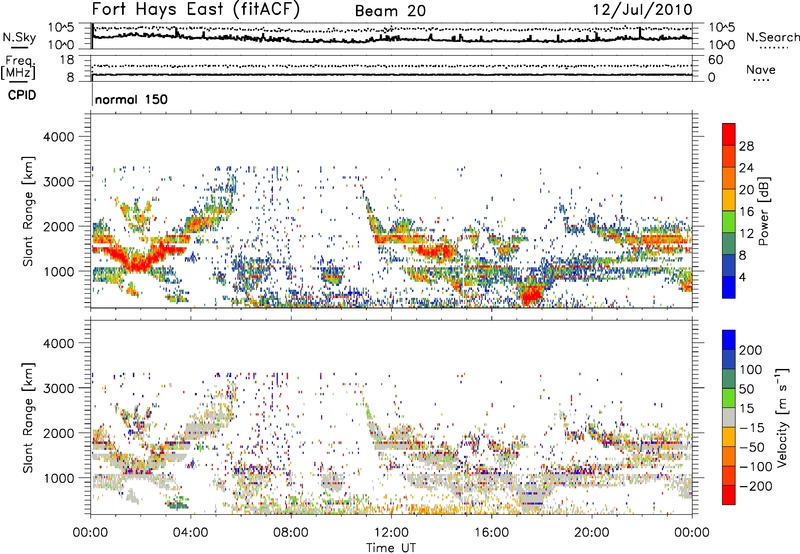Click the title 'Fort Hays East (fitACF)'

[195, 9]
